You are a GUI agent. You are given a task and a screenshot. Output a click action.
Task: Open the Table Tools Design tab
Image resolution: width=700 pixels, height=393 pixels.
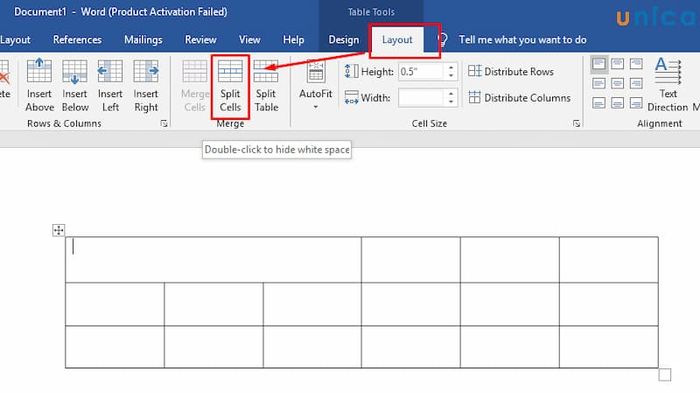click(x=344, y=40)
